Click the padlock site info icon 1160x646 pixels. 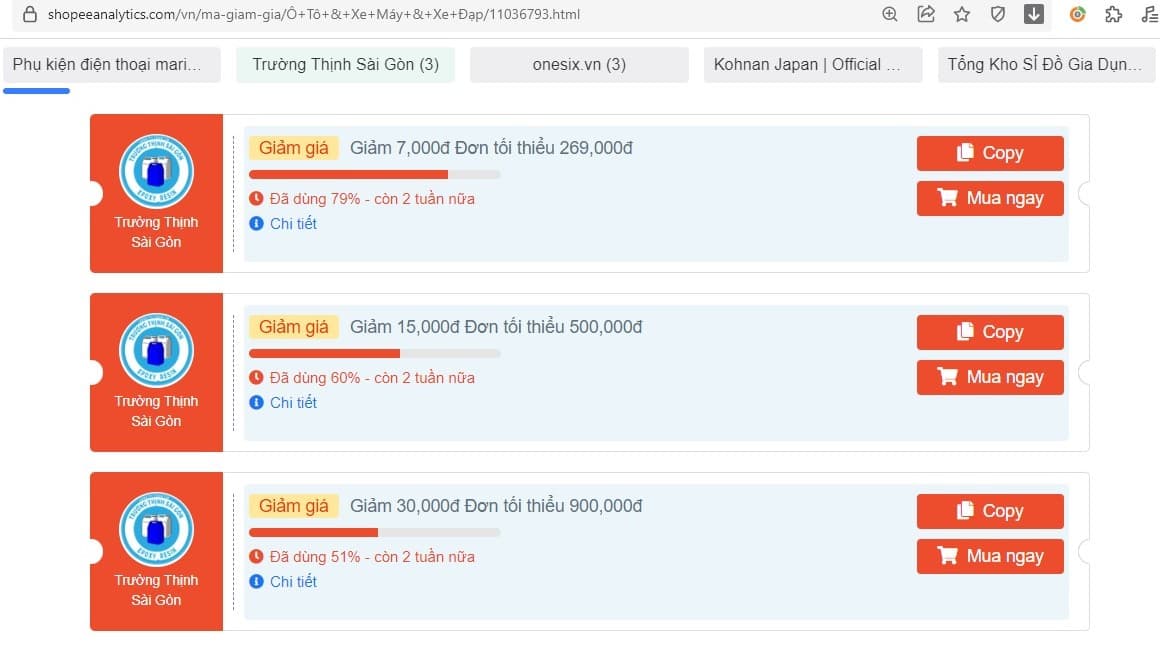pyautogui.click(x=29, y=14)
